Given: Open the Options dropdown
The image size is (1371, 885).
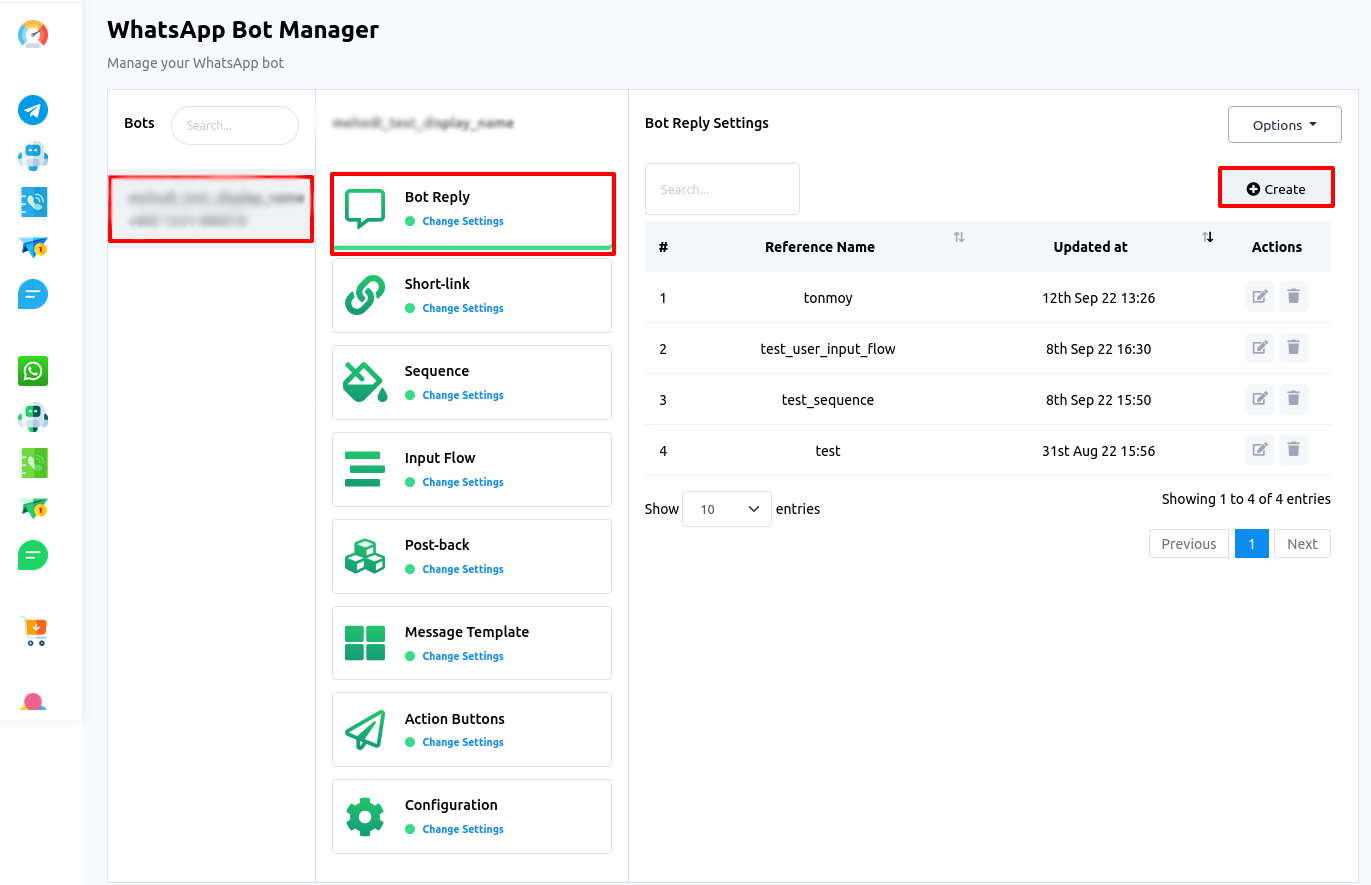Looking at the screenshot, I should [x=1285, y=125].
